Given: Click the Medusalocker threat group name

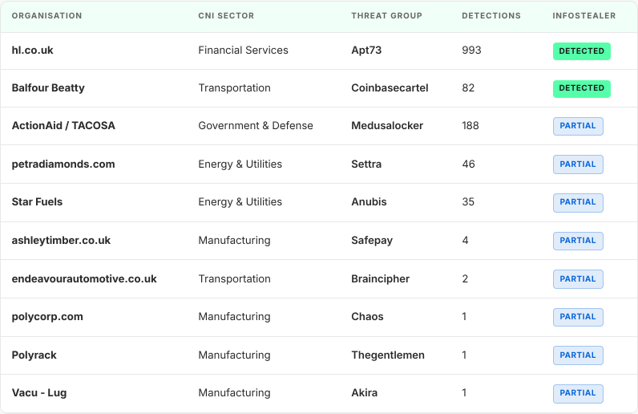Looking at the screenshot, I should coord(387,125).
